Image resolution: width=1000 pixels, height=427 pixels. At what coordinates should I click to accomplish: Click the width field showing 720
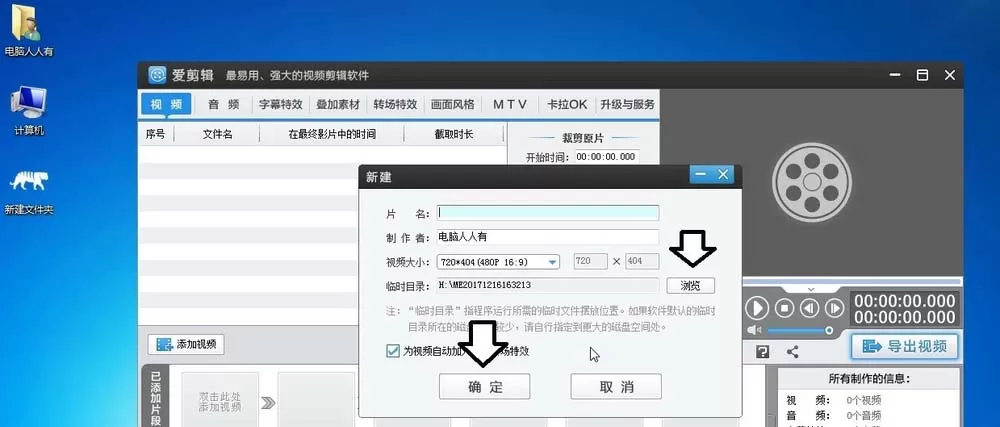(x=591, y=261)
